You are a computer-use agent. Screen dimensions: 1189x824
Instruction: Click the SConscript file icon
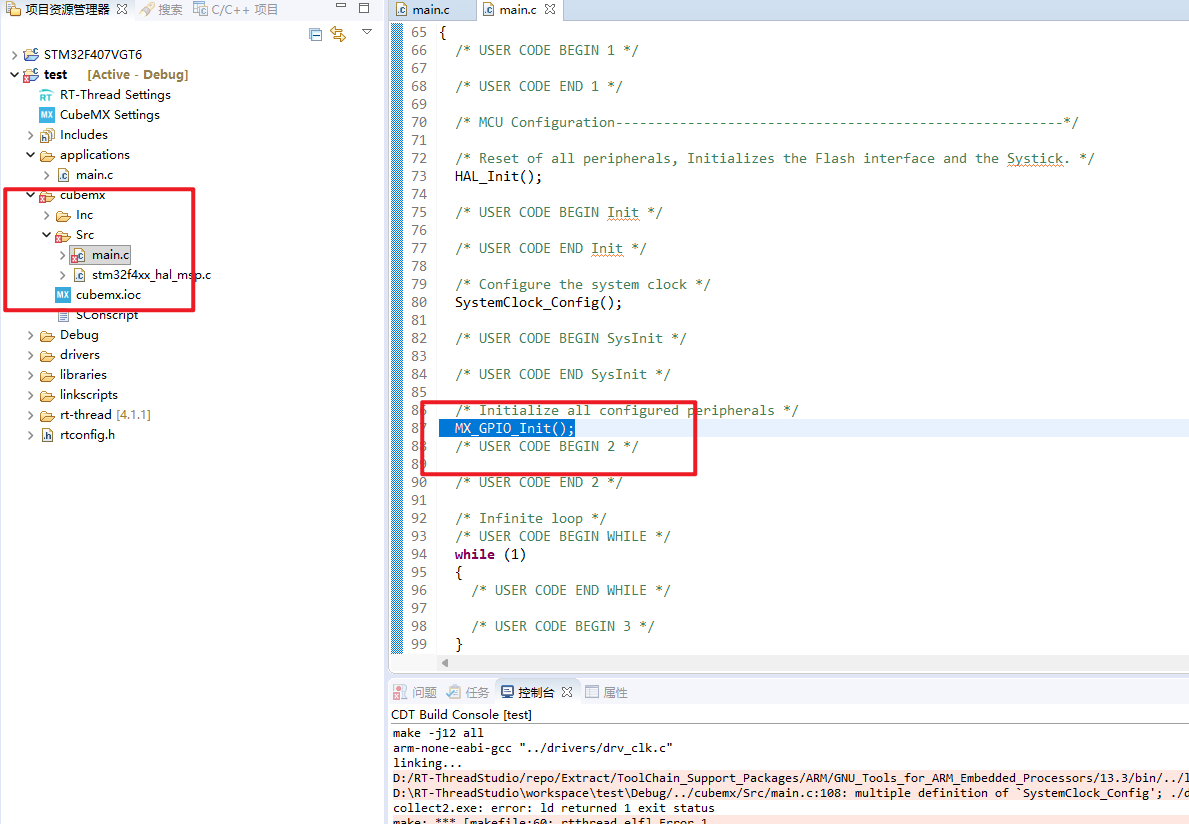(x=63, y=315)
